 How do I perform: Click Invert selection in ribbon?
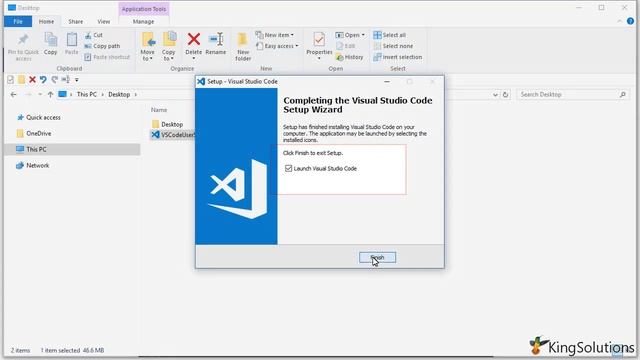398,57
